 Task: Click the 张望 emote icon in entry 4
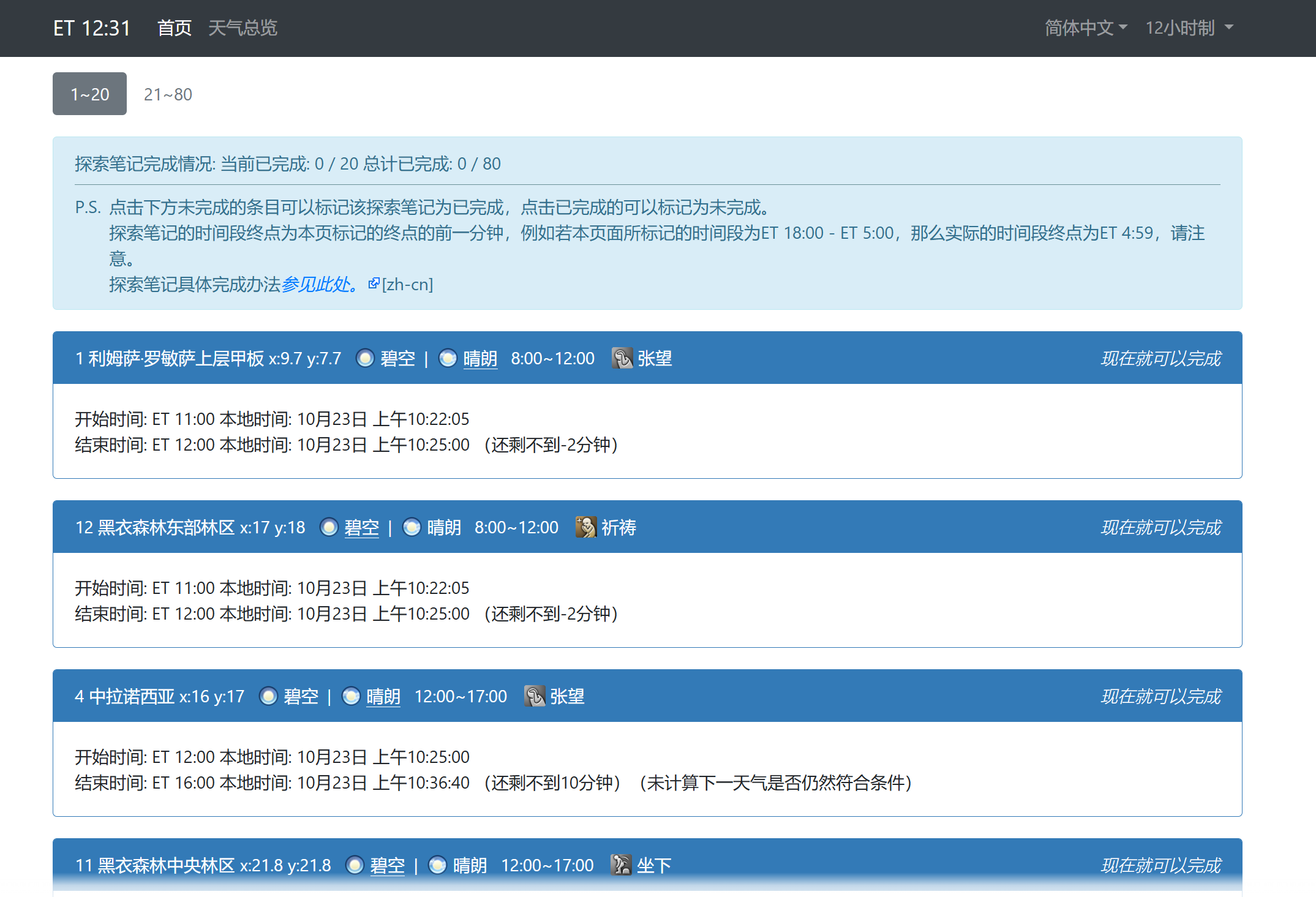pos(535,696)
